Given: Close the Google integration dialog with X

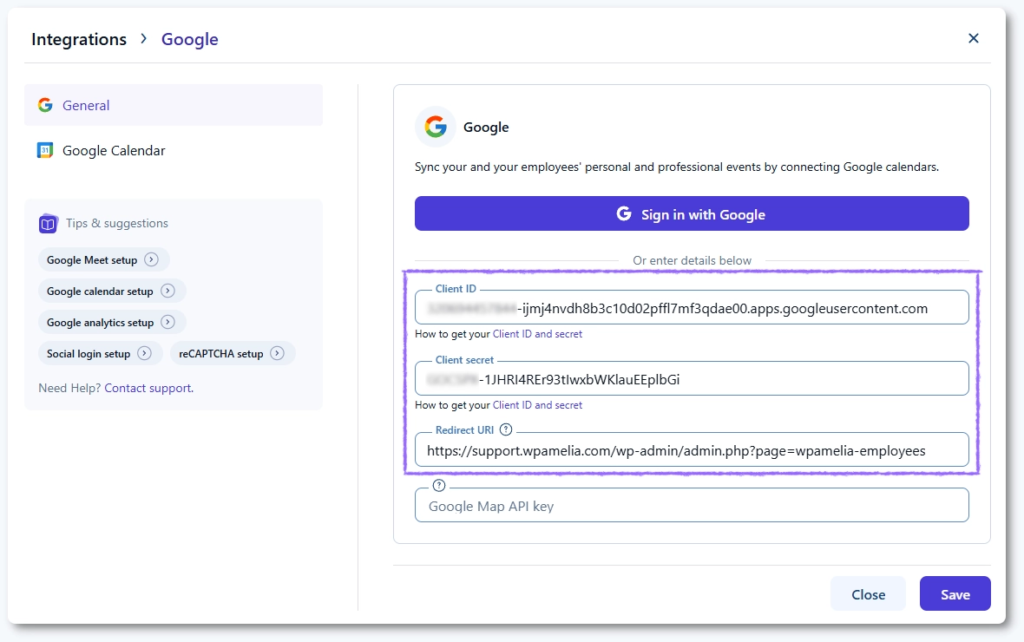Looking at the screenshot, I should coord(973,38).
